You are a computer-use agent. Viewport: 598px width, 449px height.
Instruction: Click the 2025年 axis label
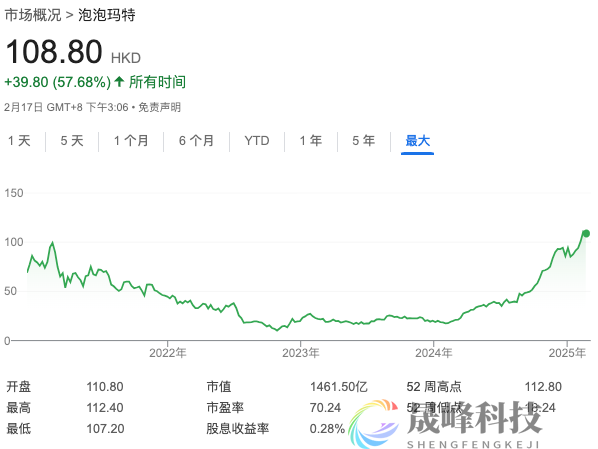point(567,353)
